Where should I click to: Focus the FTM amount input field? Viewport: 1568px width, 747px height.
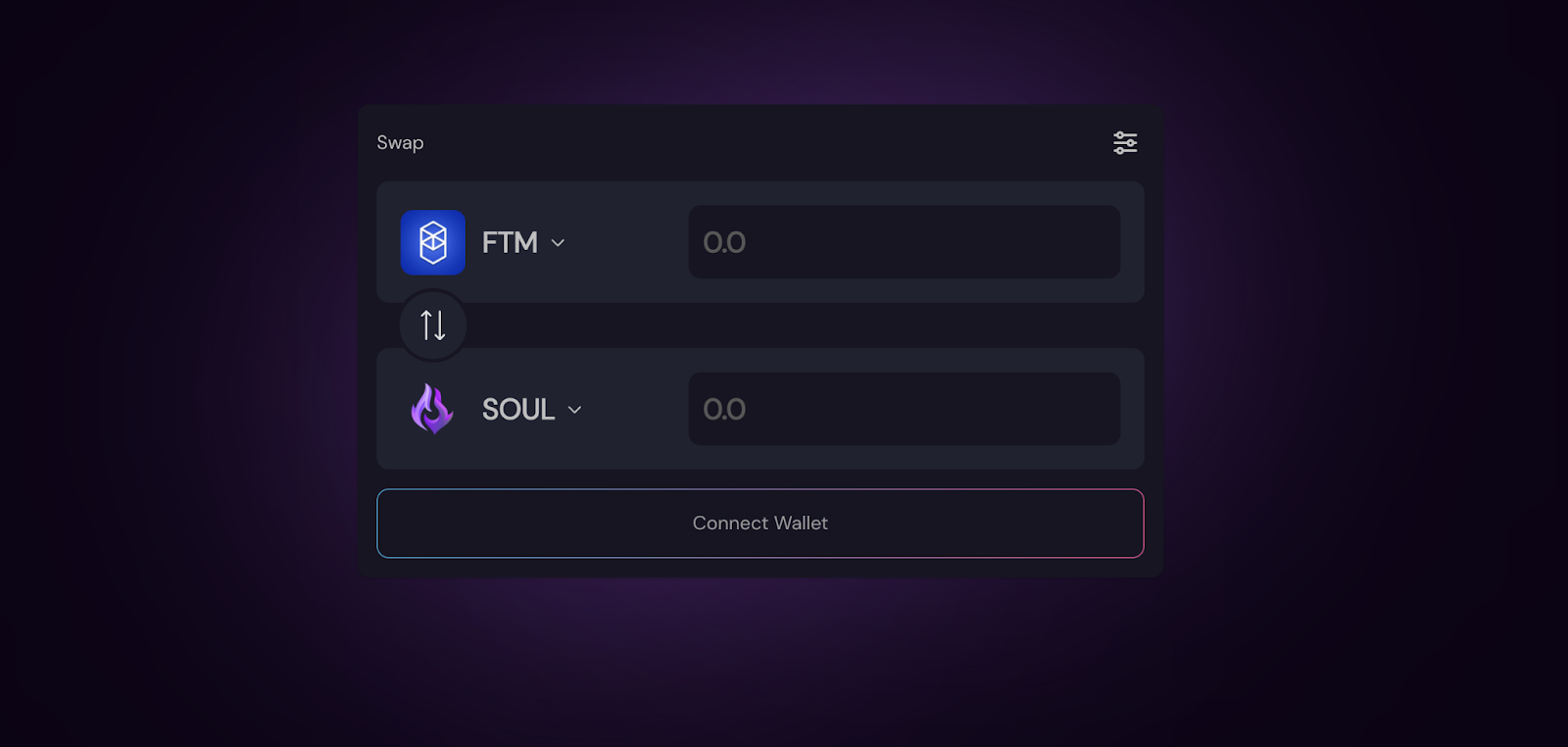pos(905,242)
